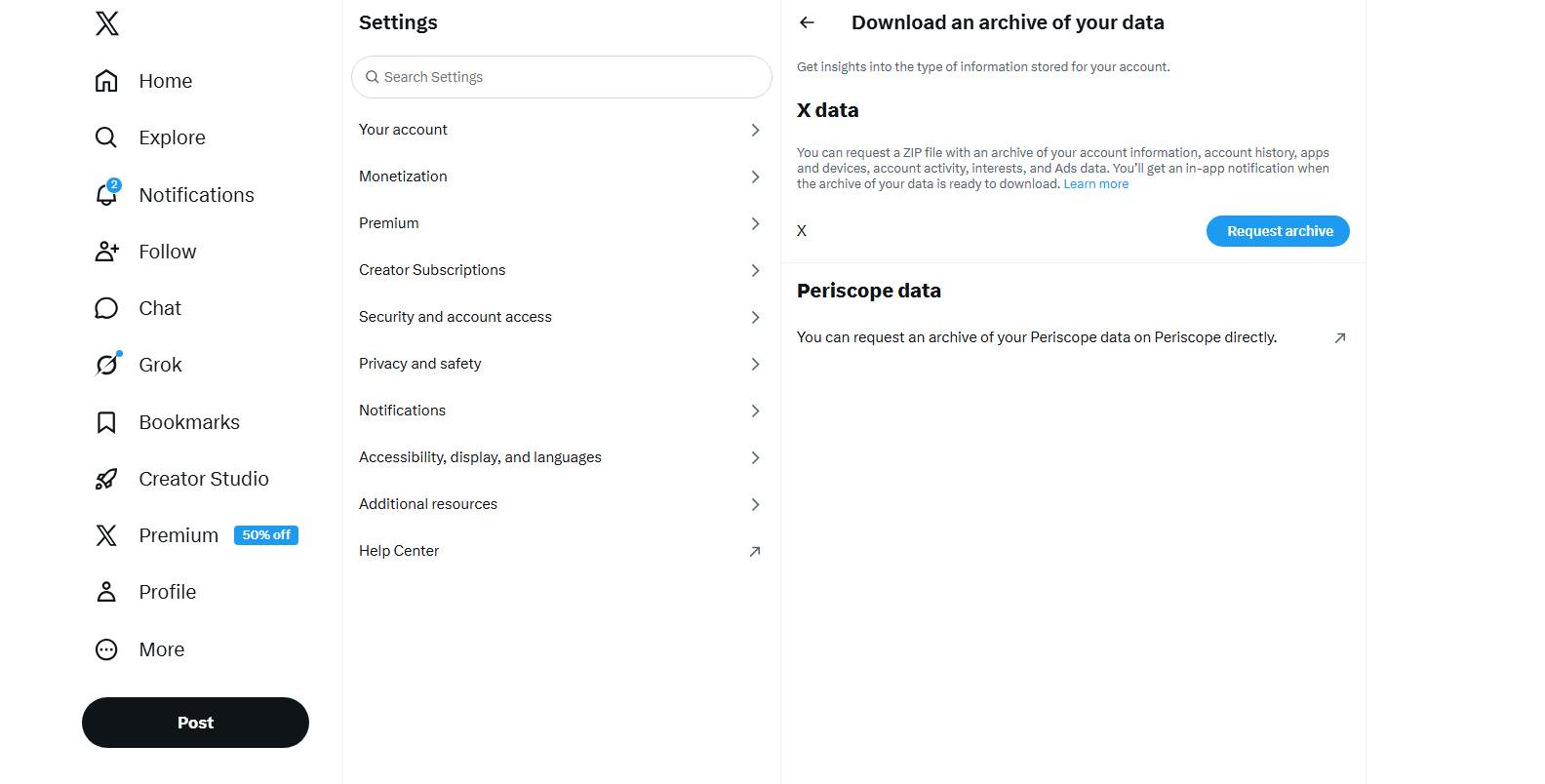The width and height of the screenshot is (1545, 784).
Task: Click the Home label in sidebar
Action: tap(166, 81)
